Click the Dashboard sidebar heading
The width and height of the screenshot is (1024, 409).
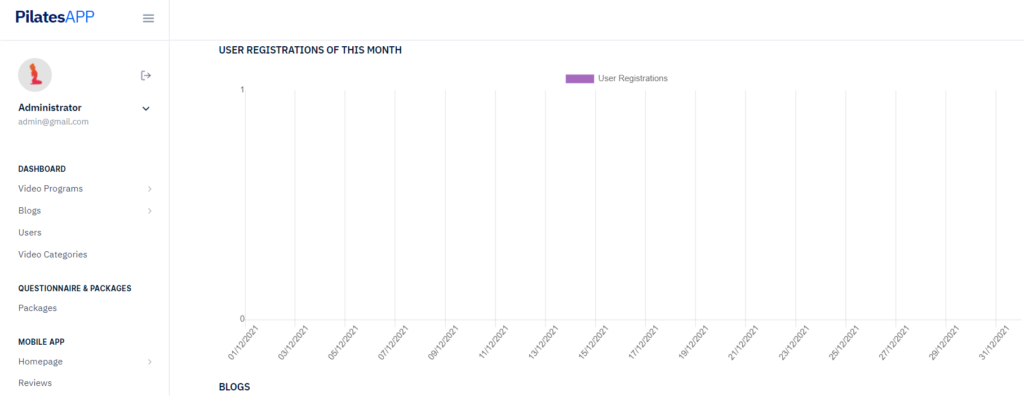click(x=42, y=169)
